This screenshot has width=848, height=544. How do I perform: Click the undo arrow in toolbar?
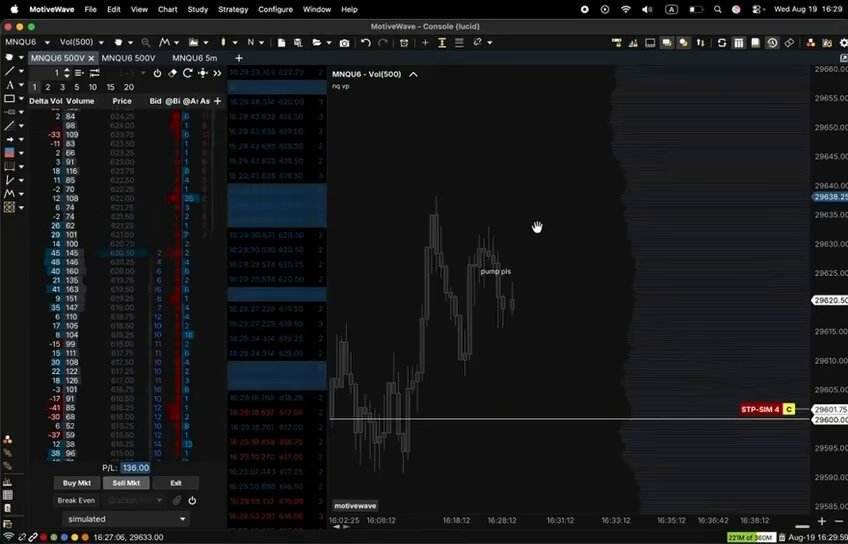click(x=366, y=42)
